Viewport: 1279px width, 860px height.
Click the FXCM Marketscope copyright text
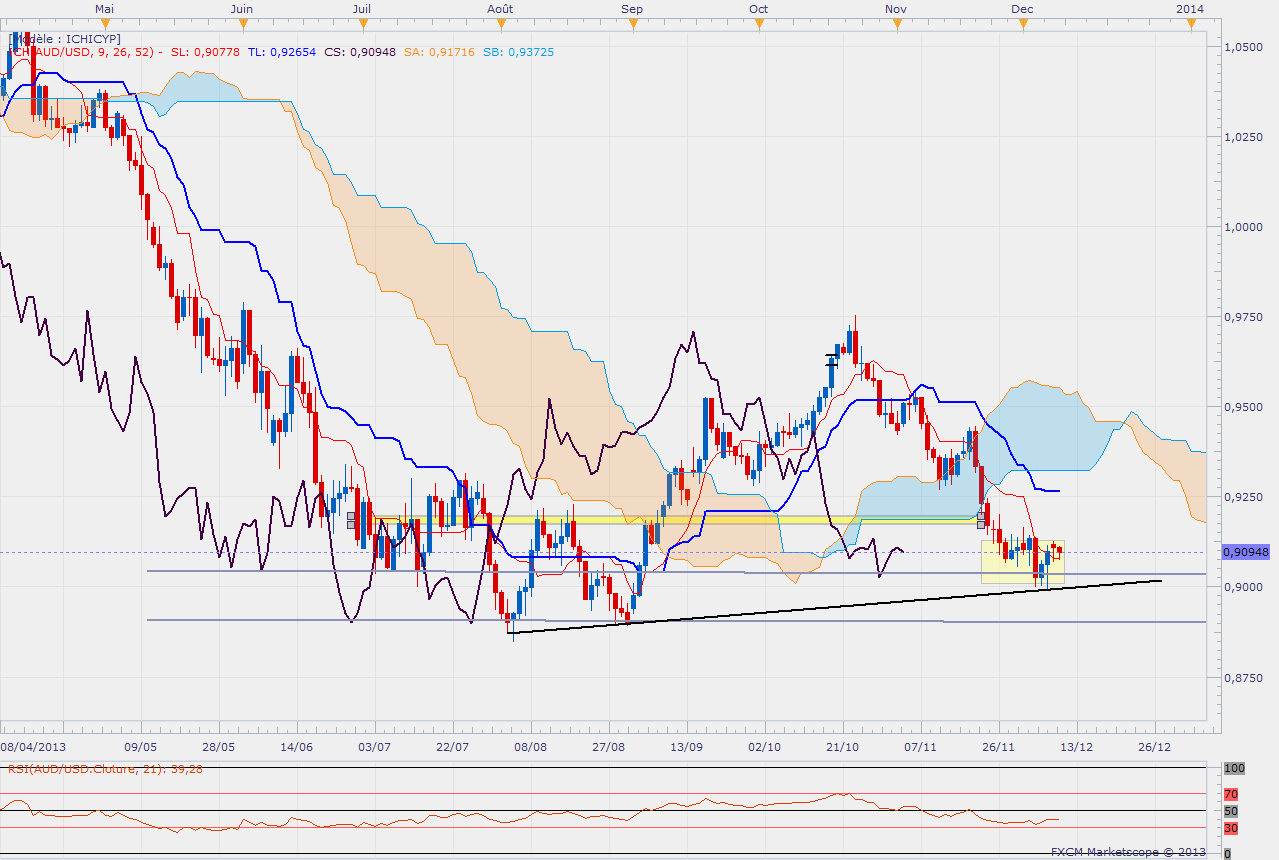click(1127, 852)
